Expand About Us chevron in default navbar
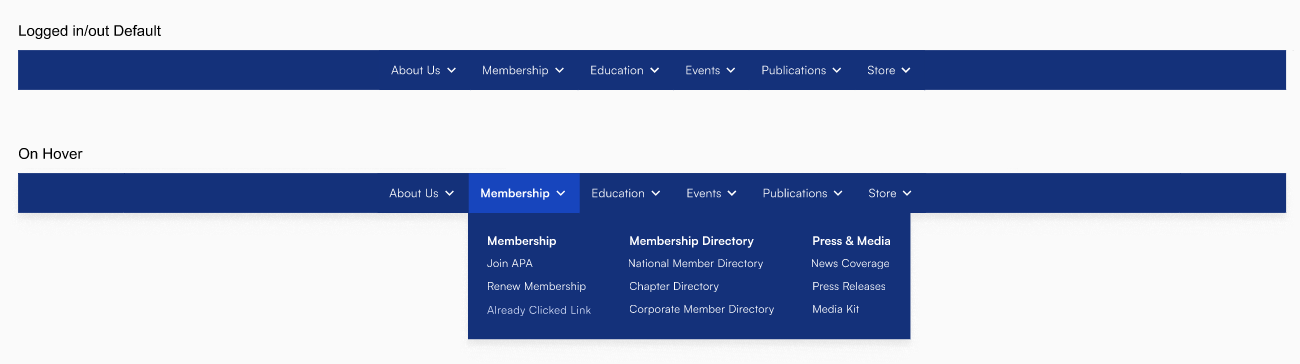 [x=451, y=70]
